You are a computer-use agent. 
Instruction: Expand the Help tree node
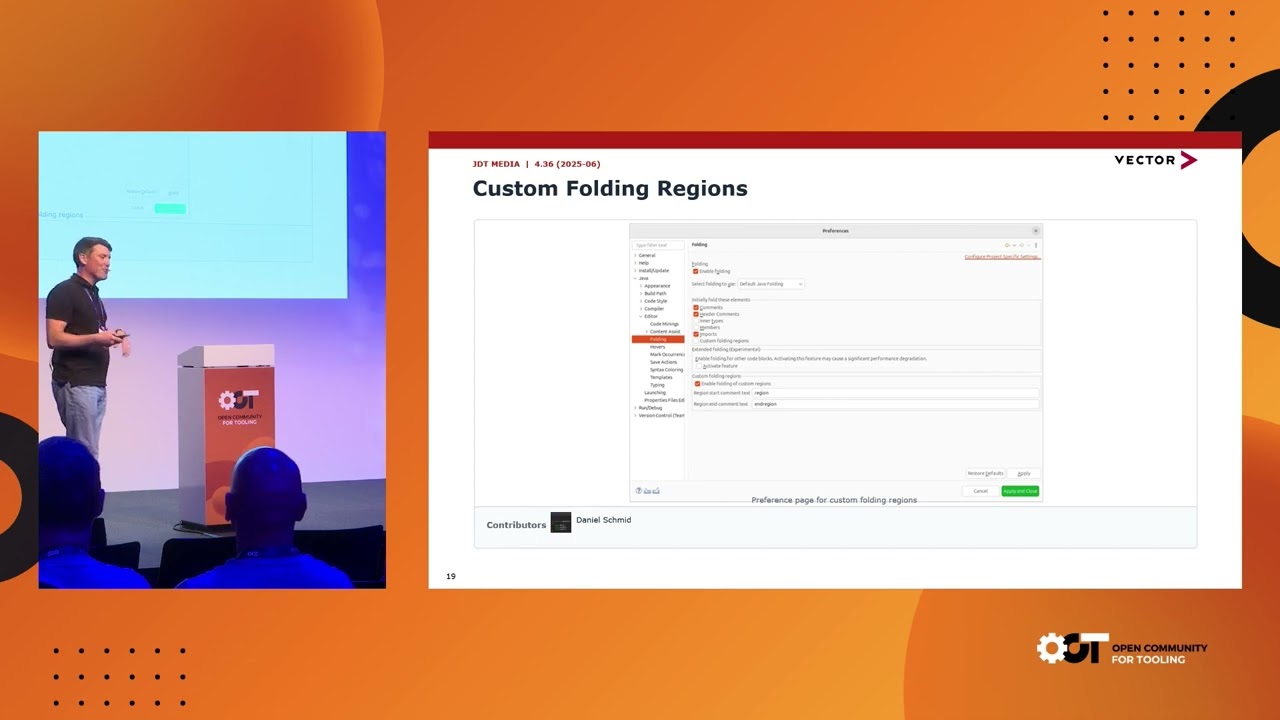[x=635, y=263]
